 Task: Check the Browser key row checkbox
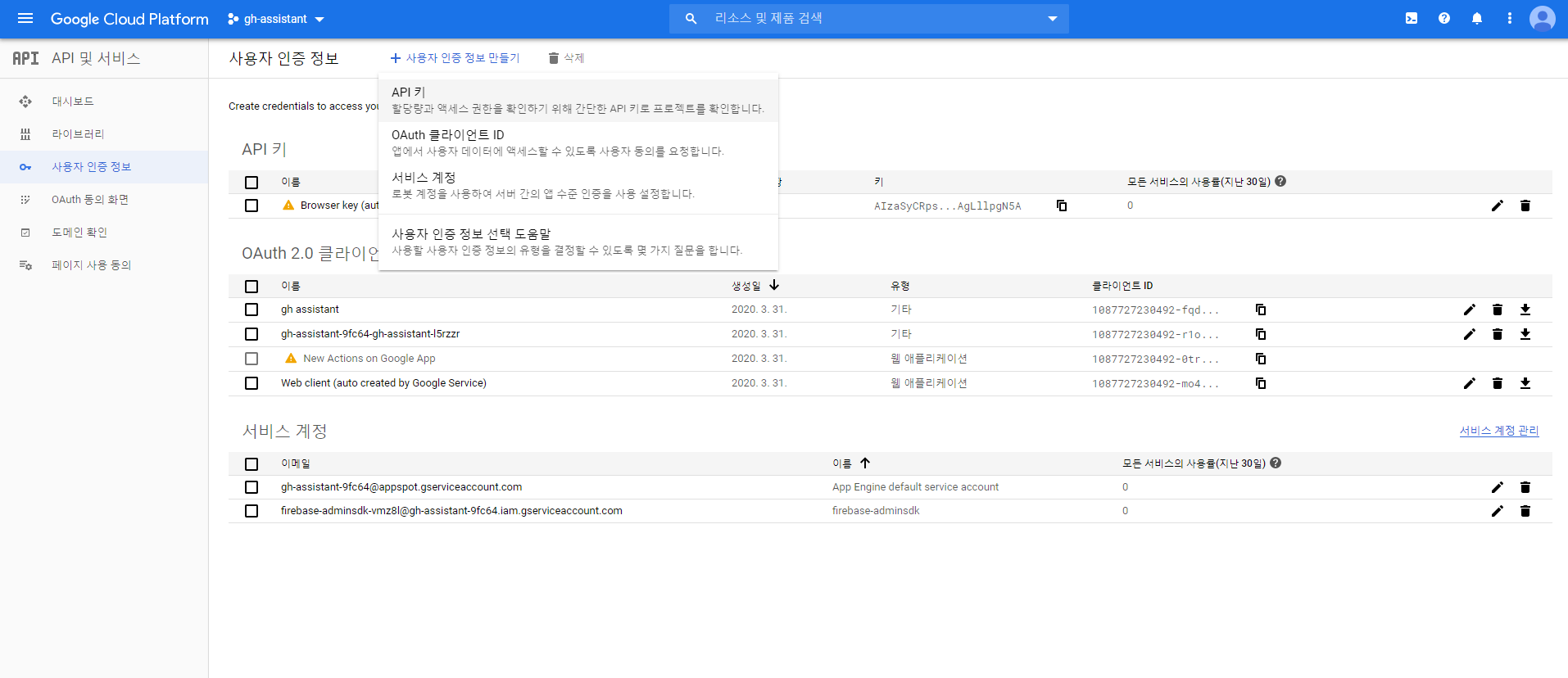[x=252, y=206]
